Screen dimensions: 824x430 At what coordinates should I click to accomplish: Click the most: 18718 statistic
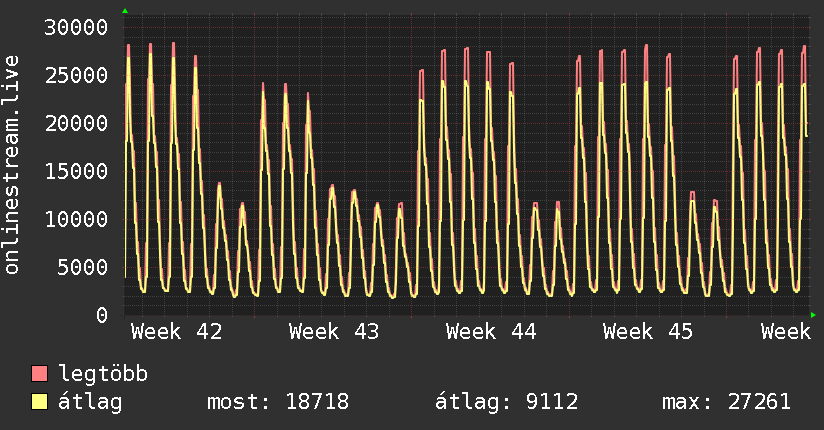tap(277, 403)
